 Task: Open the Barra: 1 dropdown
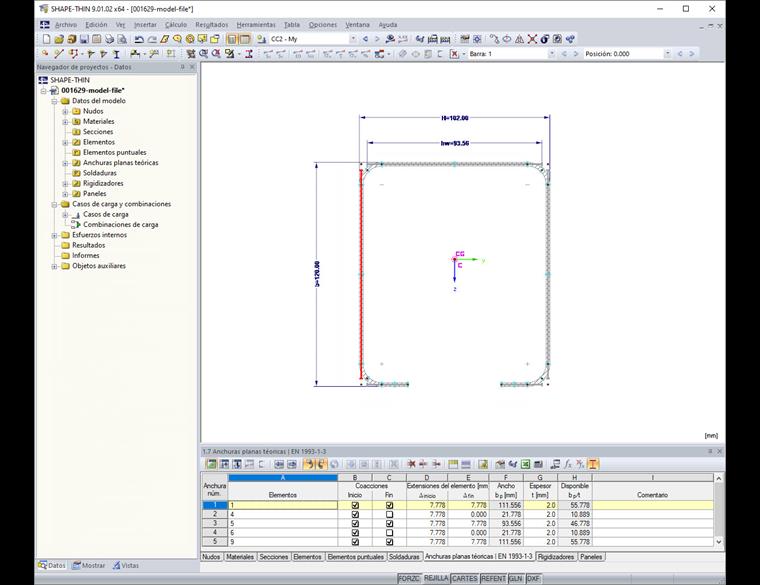click(552, 54)
